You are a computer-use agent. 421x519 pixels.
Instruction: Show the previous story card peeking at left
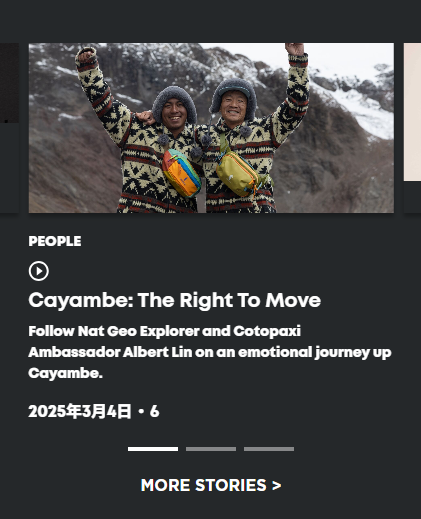point(9,83)
